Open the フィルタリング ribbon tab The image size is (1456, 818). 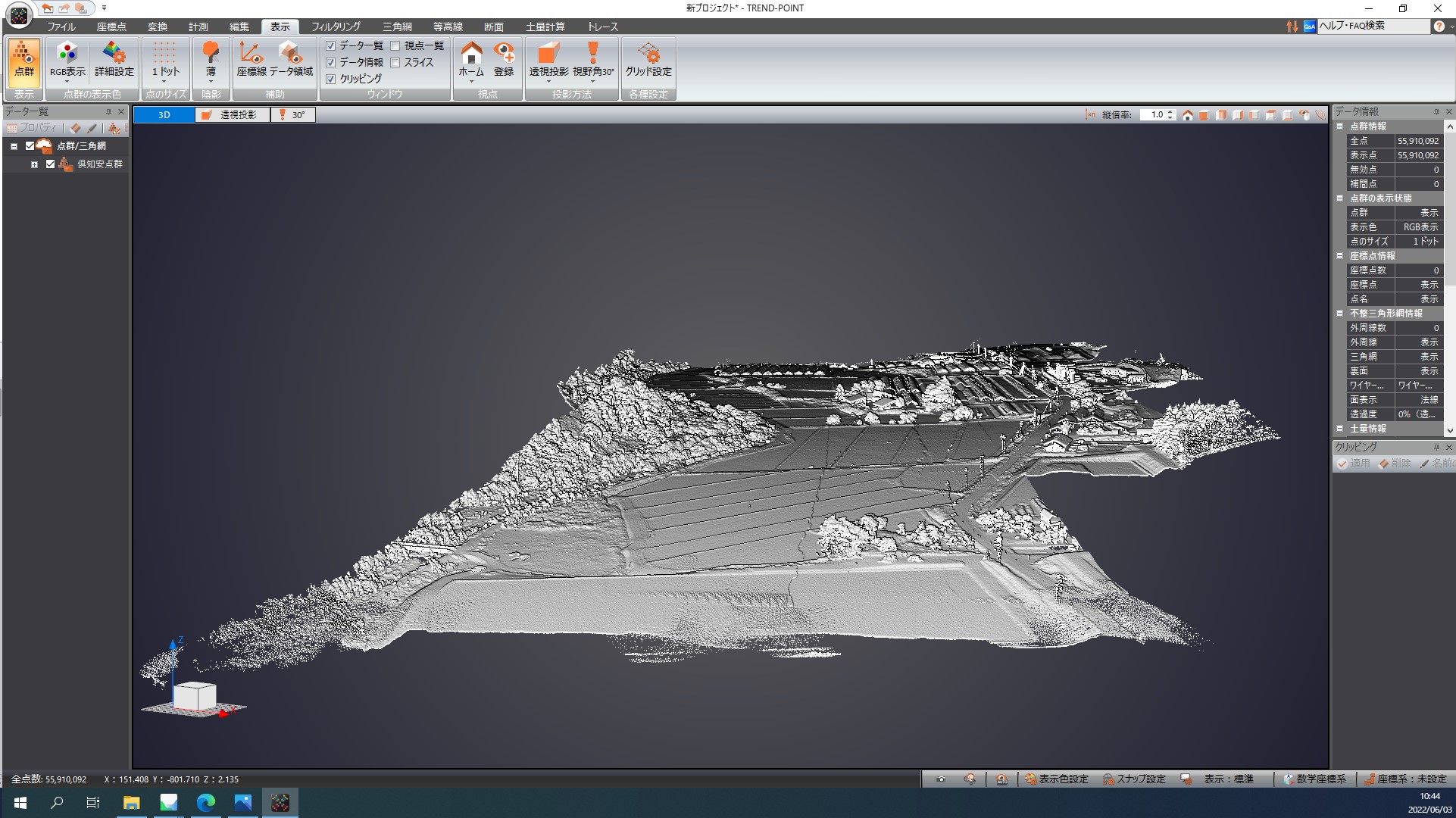(336, 27)
